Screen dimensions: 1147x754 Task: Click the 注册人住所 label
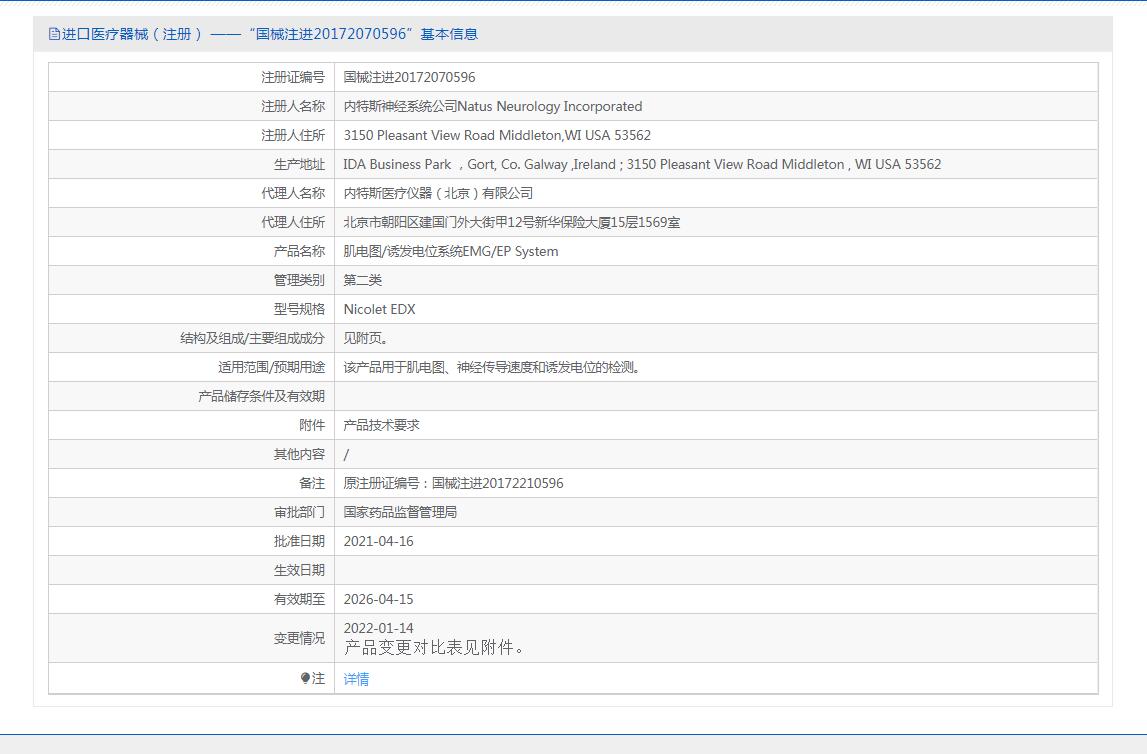pos(293,135)
